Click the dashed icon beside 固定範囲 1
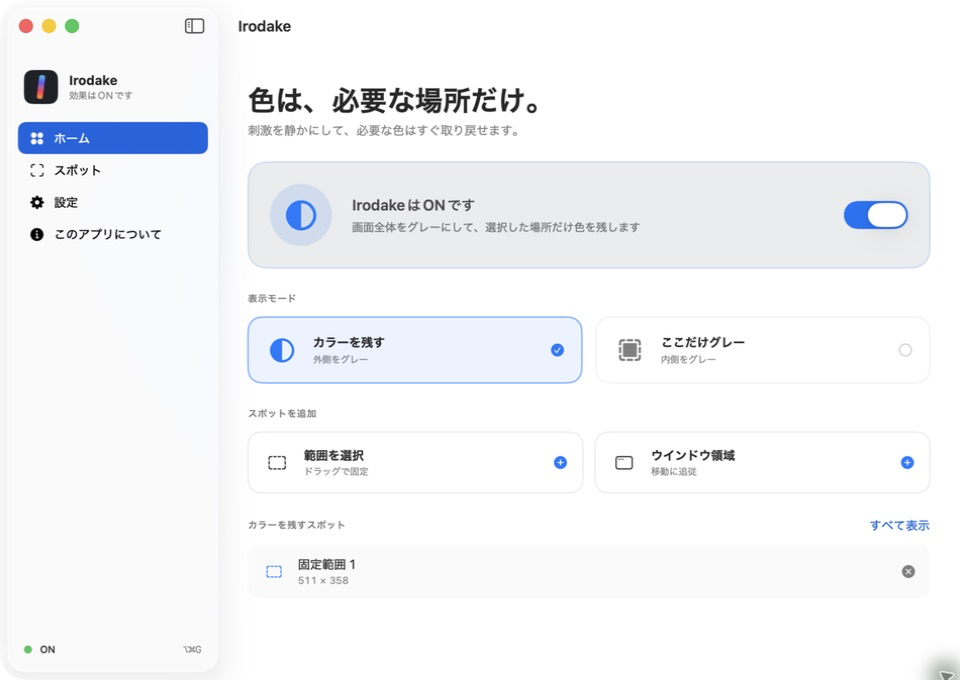Screen dimensions: 960x680 274,572
